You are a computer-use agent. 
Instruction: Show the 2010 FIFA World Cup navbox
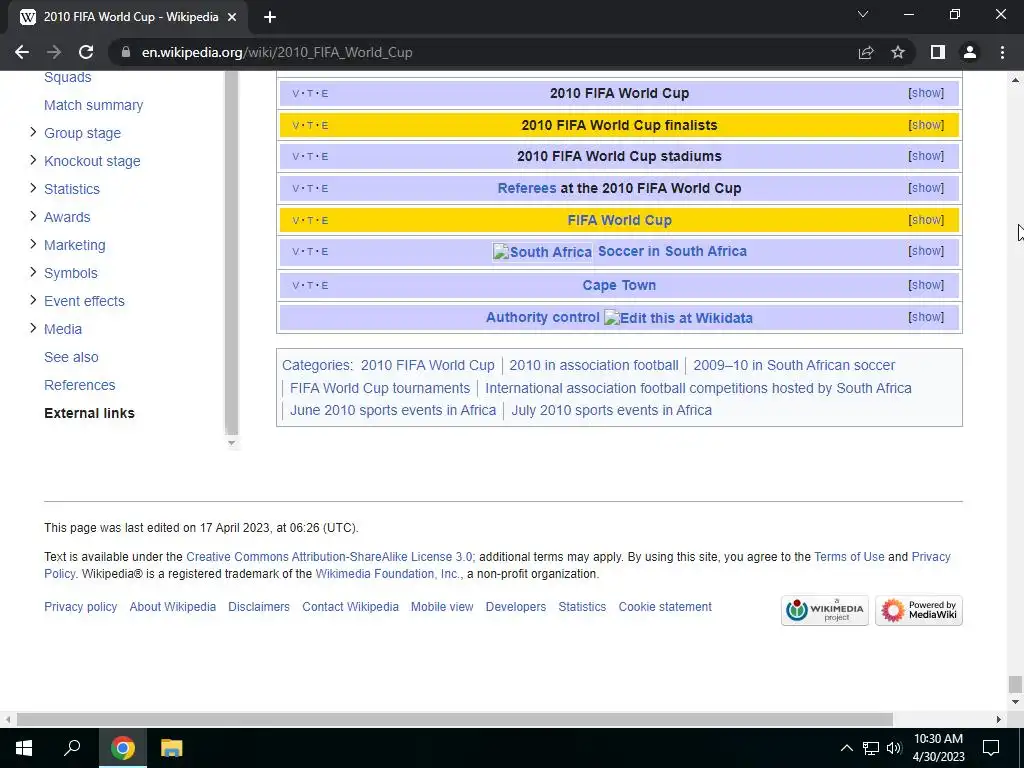tap(926, 93)
